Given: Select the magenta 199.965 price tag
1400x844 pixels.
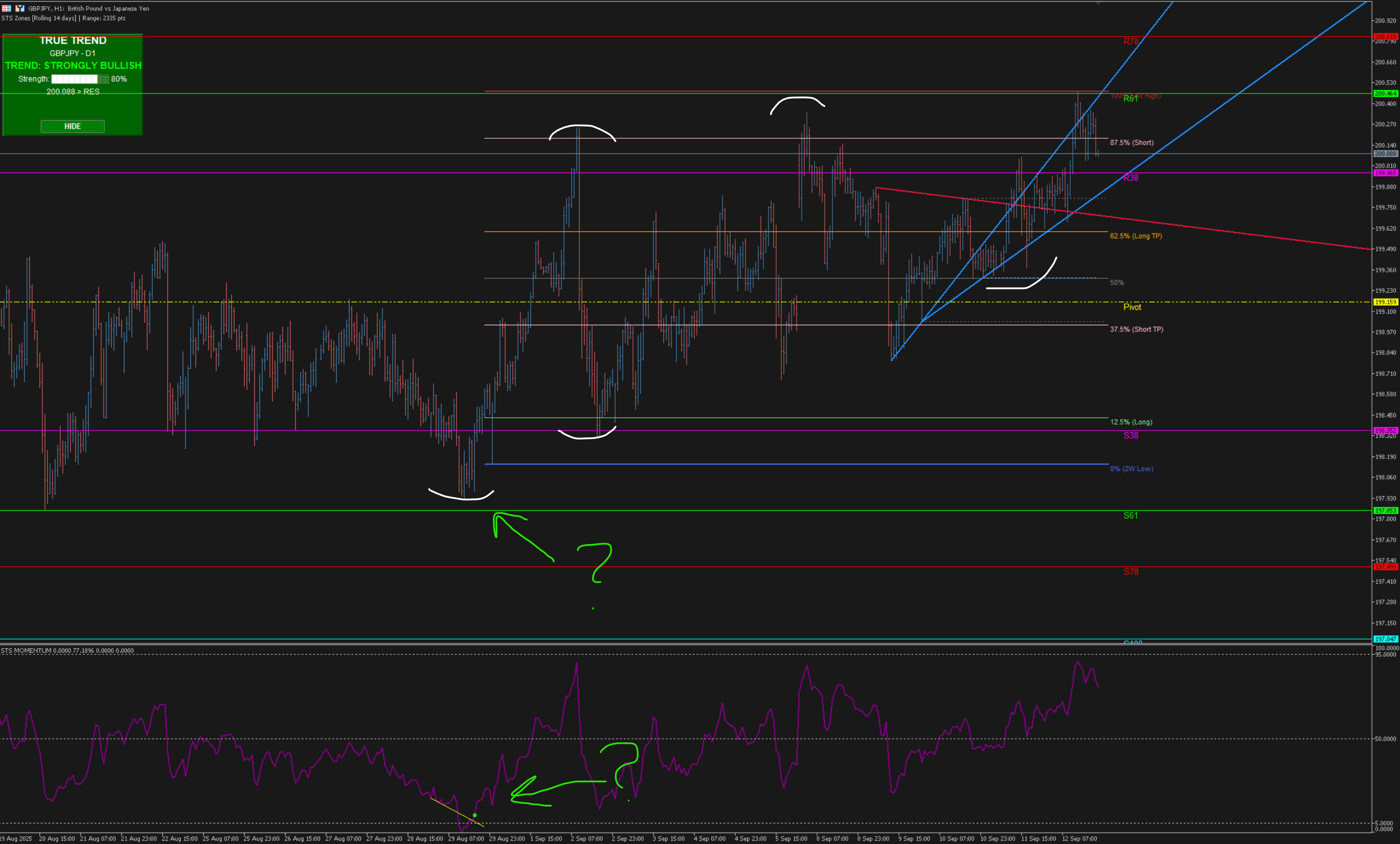Looking at the screenshot, I should tap(1385, 173).
